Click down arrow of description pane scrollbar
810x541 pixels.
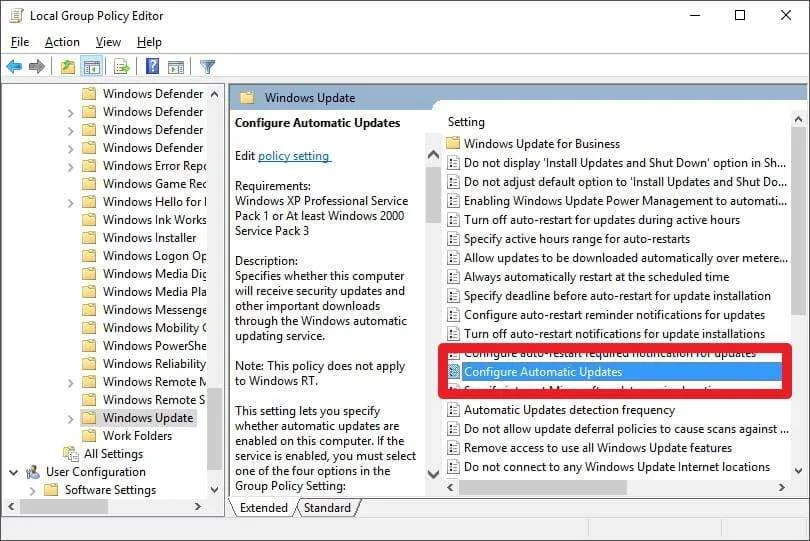[x=433, y=474]
